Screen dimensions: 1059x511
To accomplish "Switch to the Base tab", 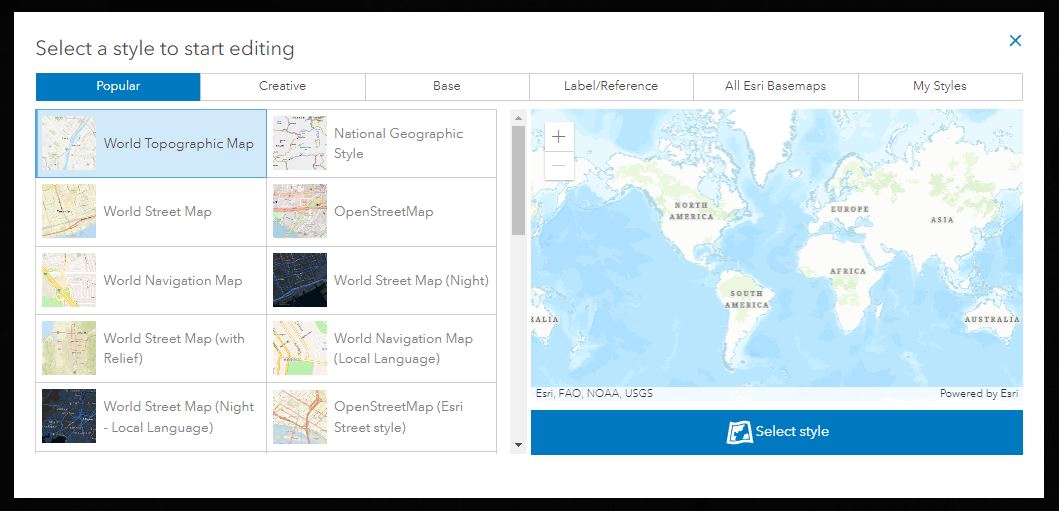I will point(447,86).
